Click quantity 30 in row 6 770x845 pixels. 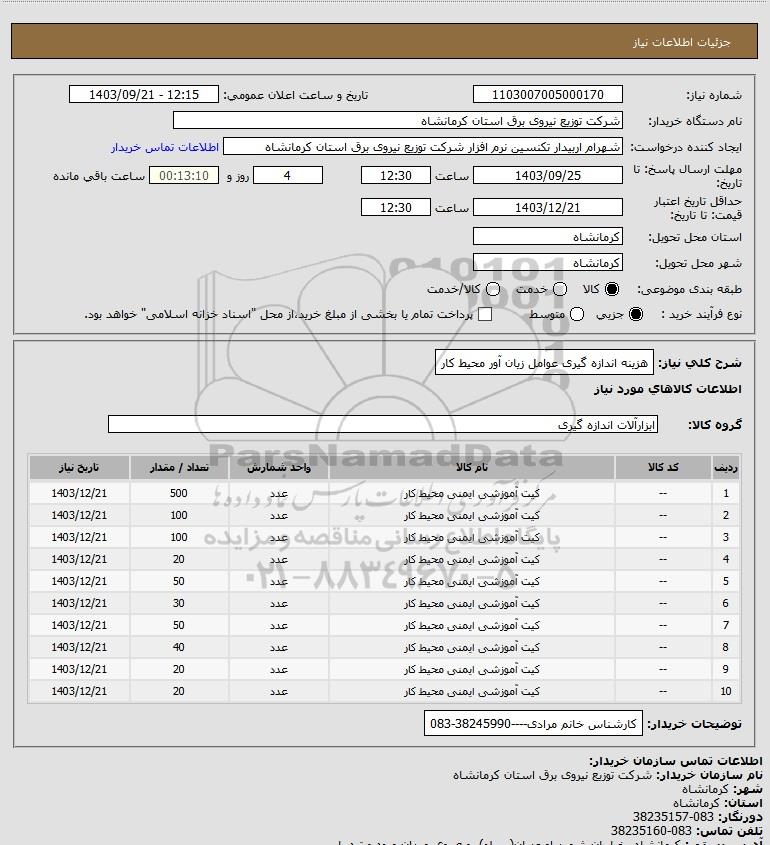[179, 603]
